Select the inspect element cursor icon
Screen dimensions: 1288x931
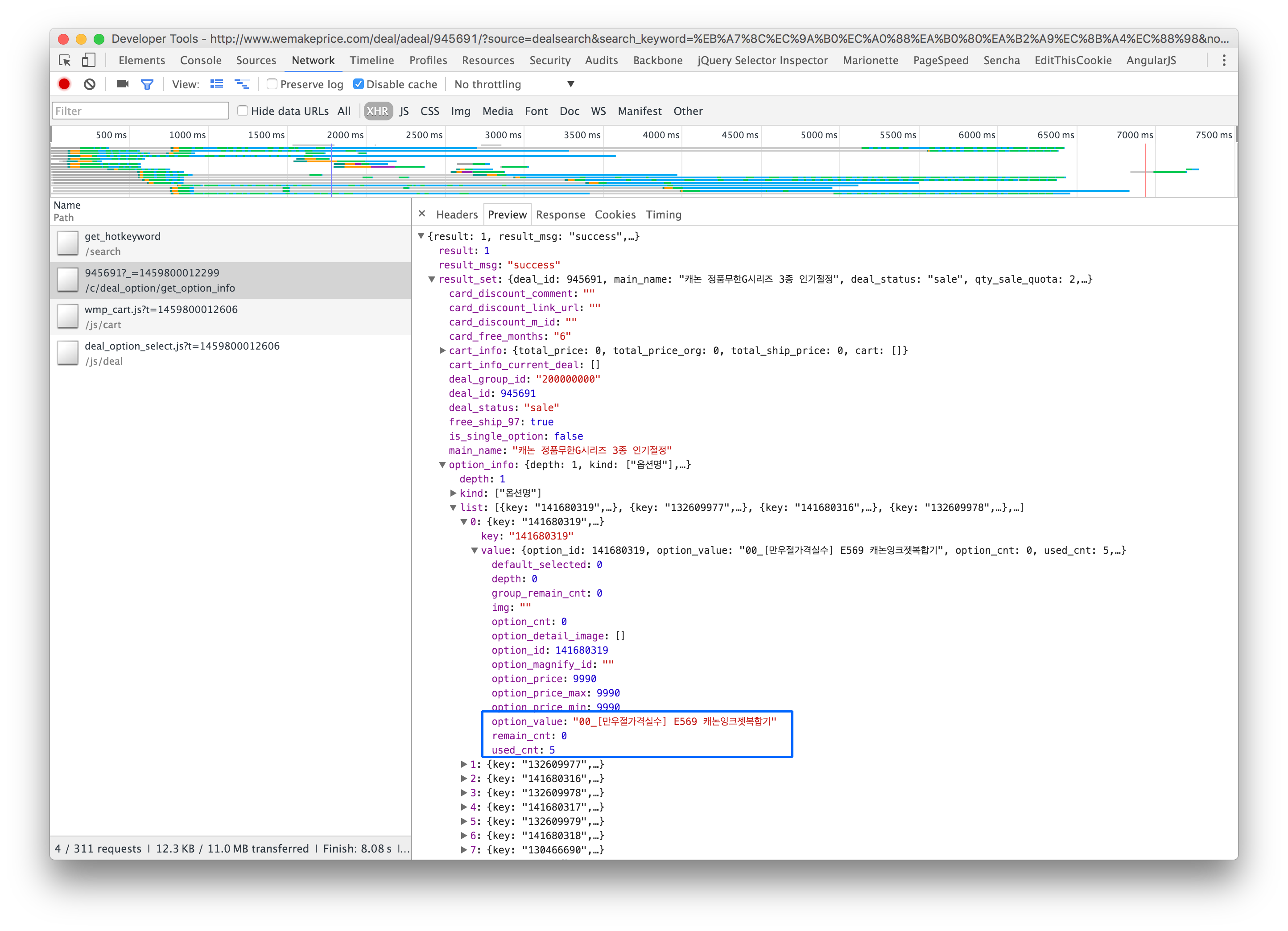point(65,60)
